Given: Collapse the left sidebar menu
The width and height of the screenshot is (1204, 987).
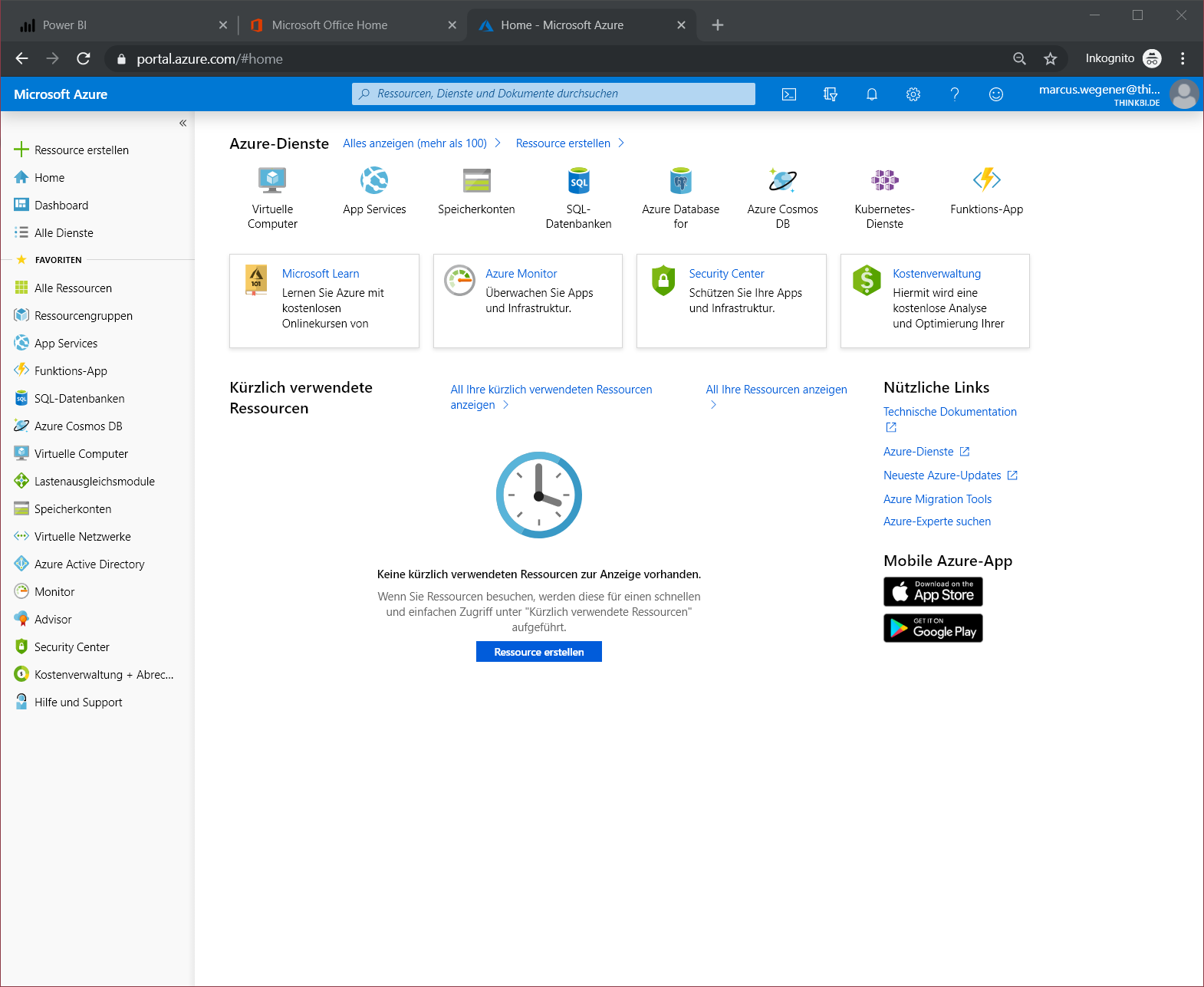Looking at the screenshot, I should (x=183, y=123).
